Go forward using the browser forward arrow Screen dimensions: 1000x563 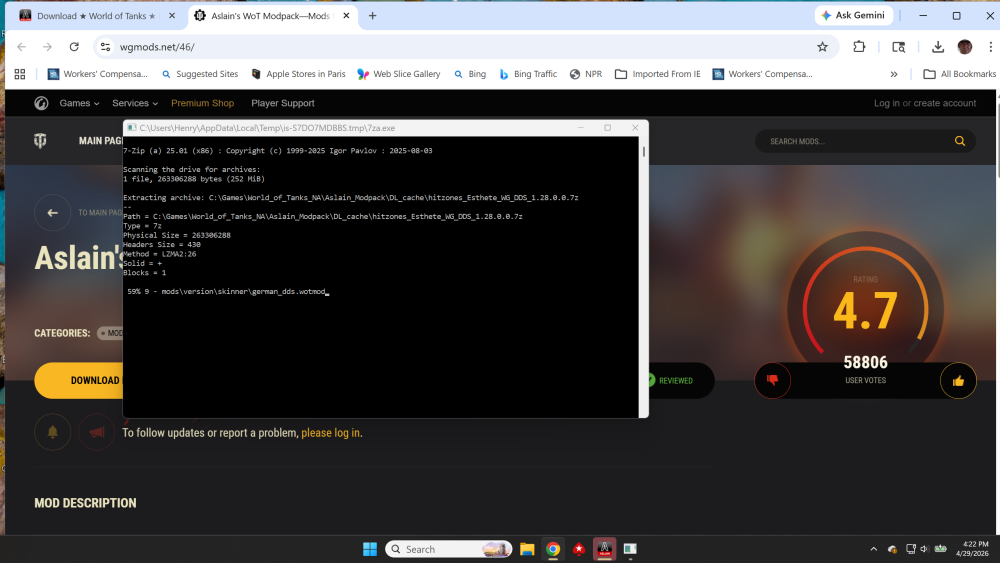point(47,47)
